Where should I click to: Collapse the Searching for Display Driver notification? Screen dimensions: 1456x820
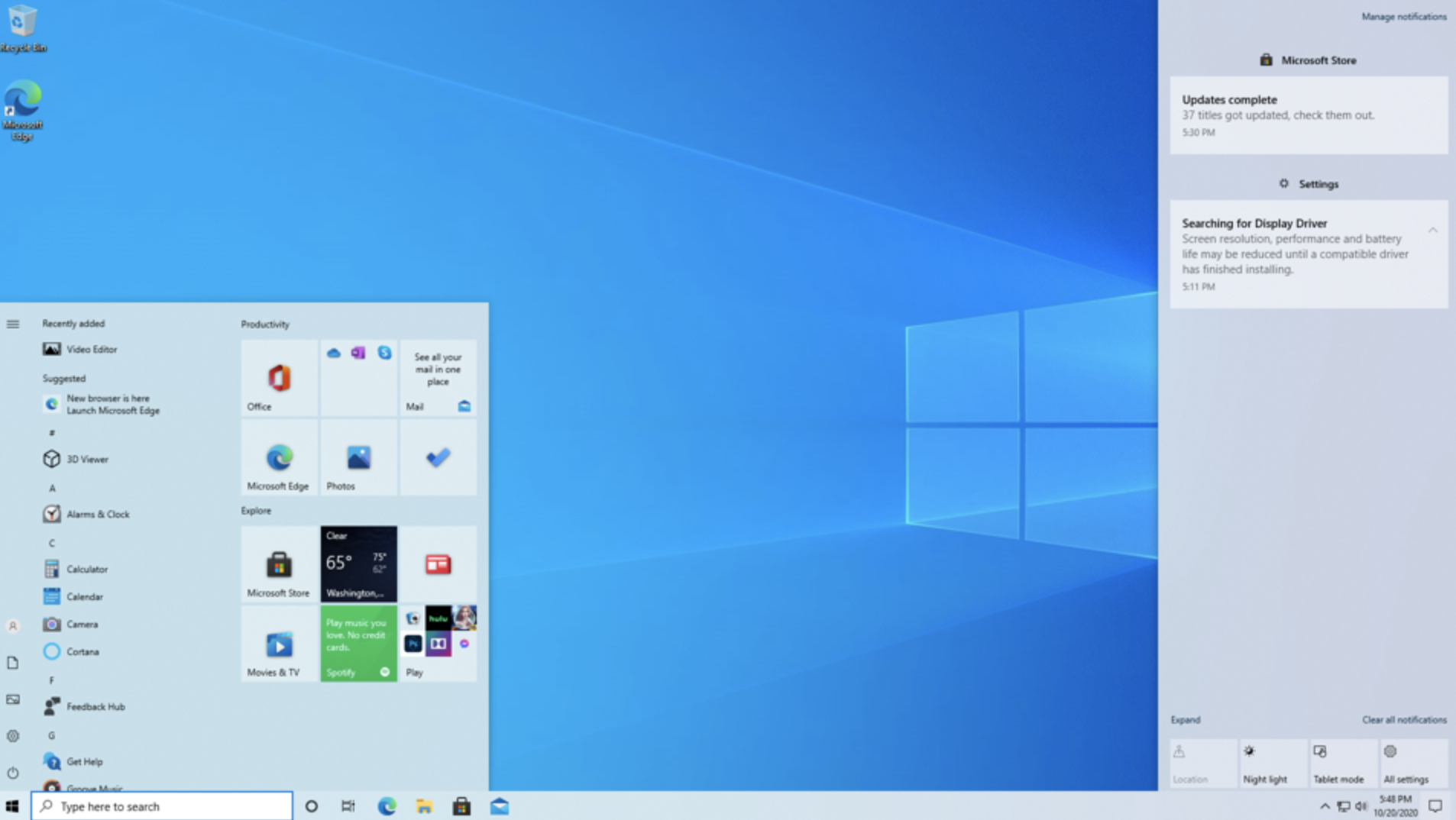(1432, 230)
